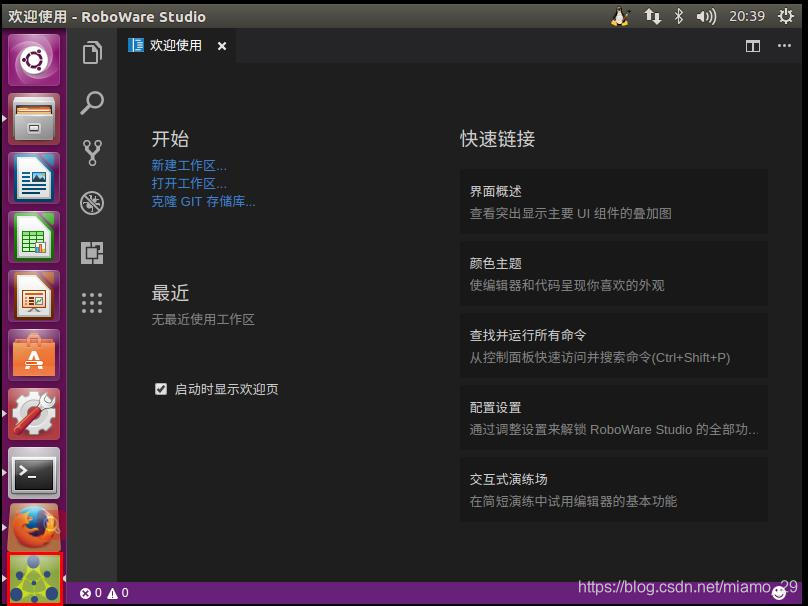Open Ubuntu Software Center launcher icon
This screenshot has width=808, height=606.
[x=34, y=355]
